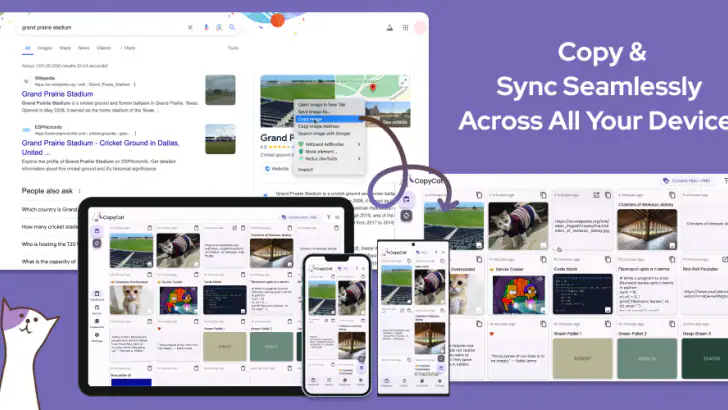Open Google Labs flask icon
This screenshot has width=728, height=410.
click(x=390, y=28)
